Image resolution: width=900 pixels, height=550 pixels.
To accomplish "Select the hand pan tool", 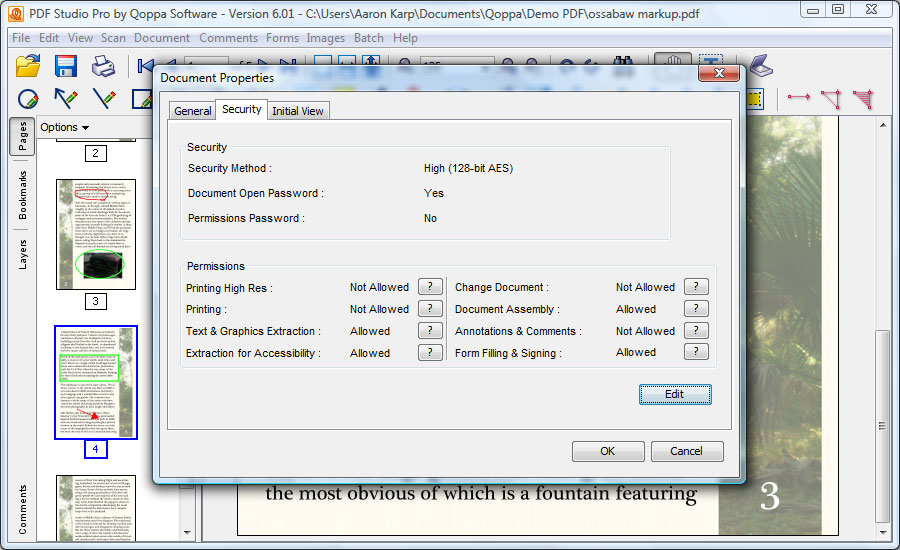I will pyautogui.click(x=673, y=60).
